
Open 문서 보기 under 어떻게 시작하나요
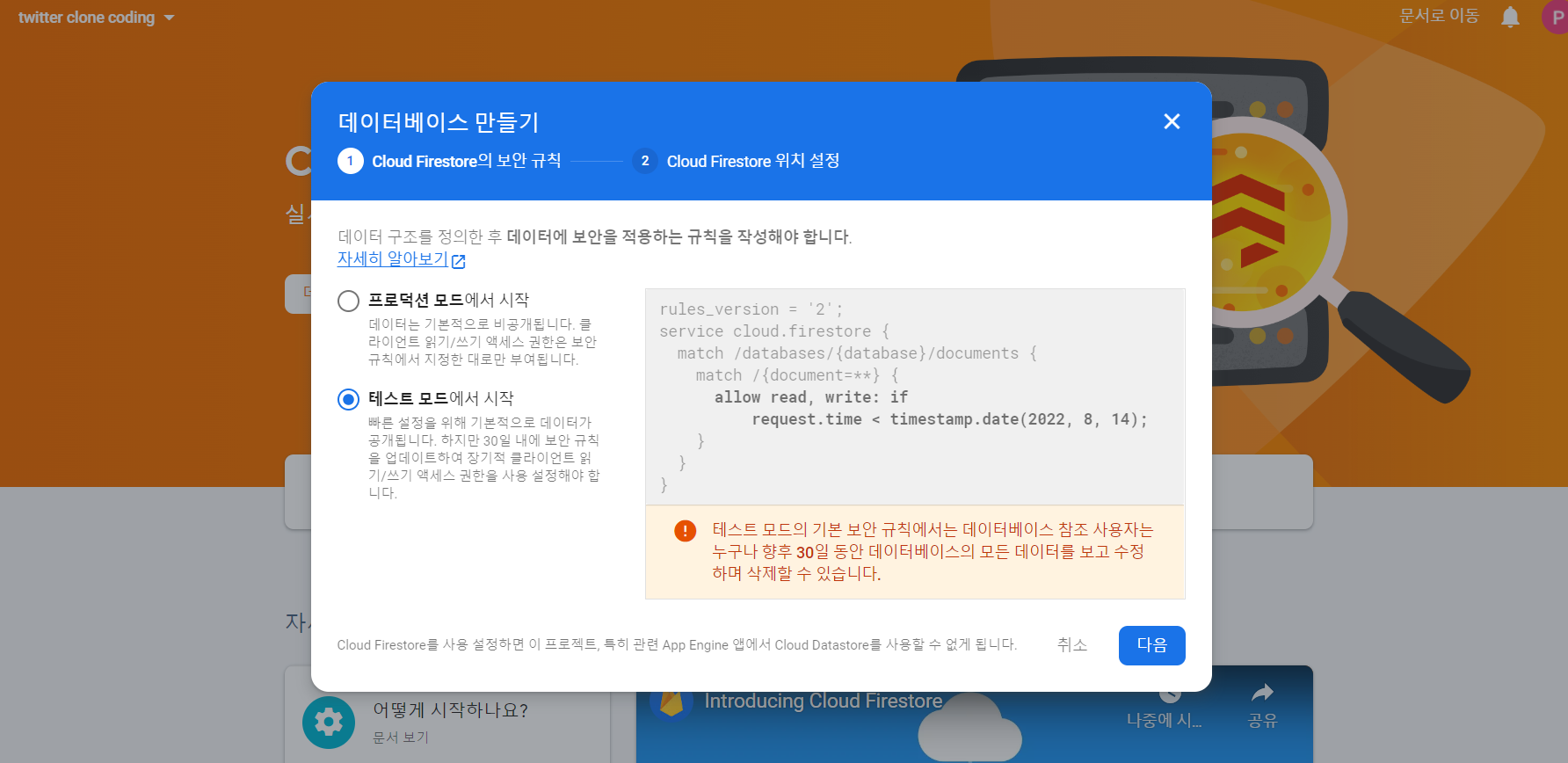(x=401, y=738)
